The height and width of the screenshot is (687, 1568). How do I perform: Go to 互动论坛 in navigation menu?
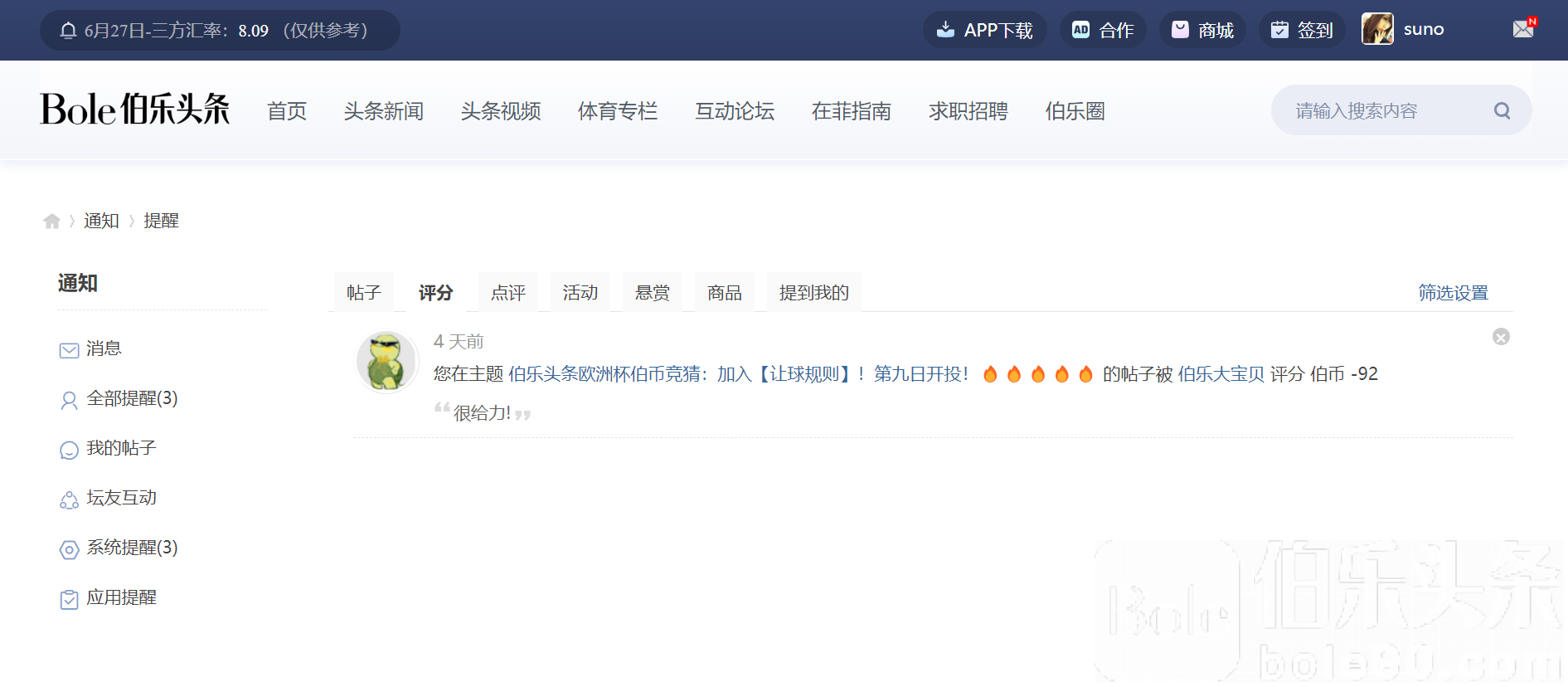pyautogui.click(x=734, y=111)
